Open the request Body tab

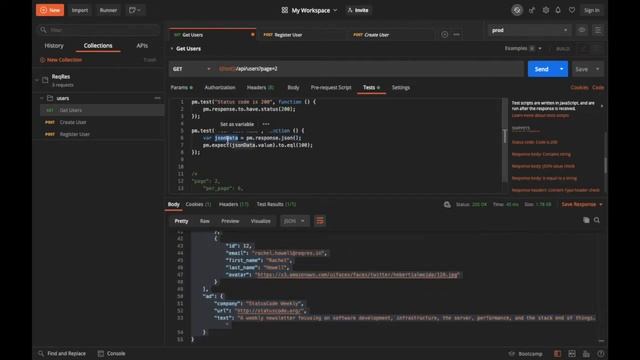point(293,88)
